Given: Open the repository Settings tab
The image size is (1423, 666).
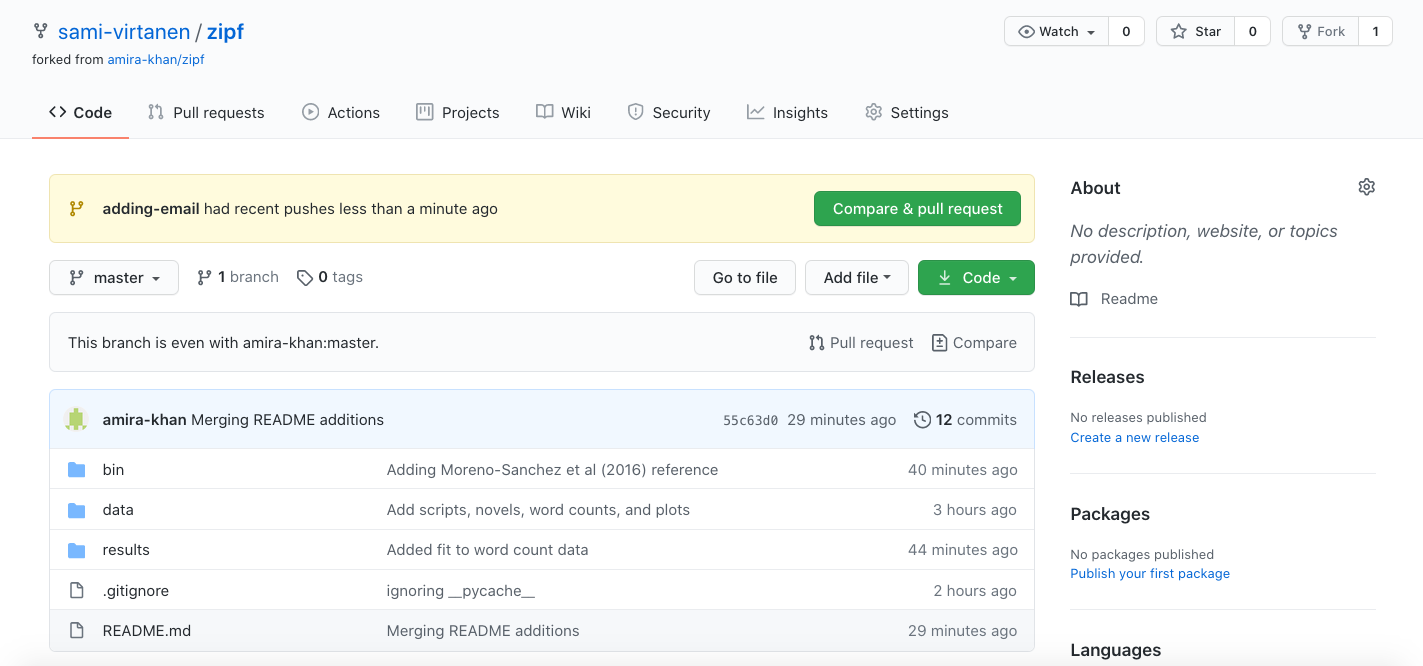Looking at the screenshot, I should coord(907,113).
